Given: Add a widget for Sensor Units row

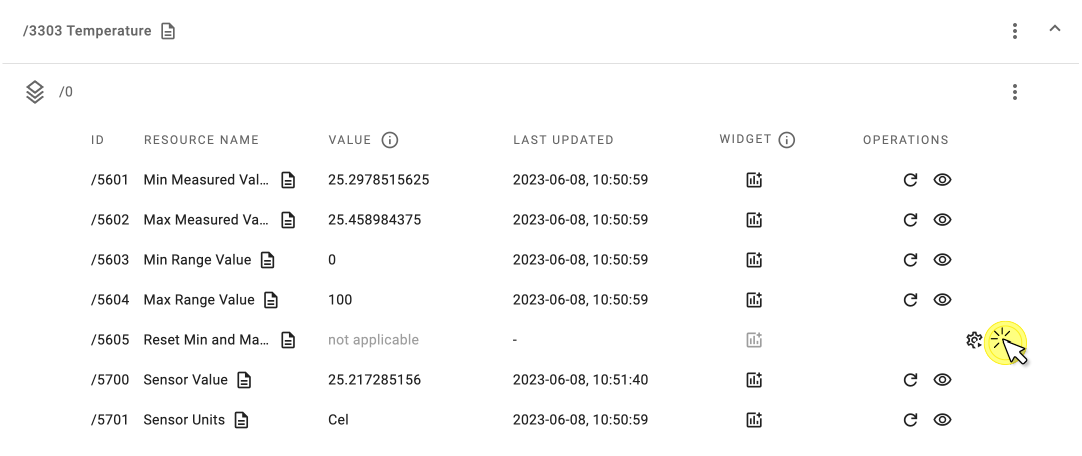Looking at the screenshot, I should coord(754,420).
